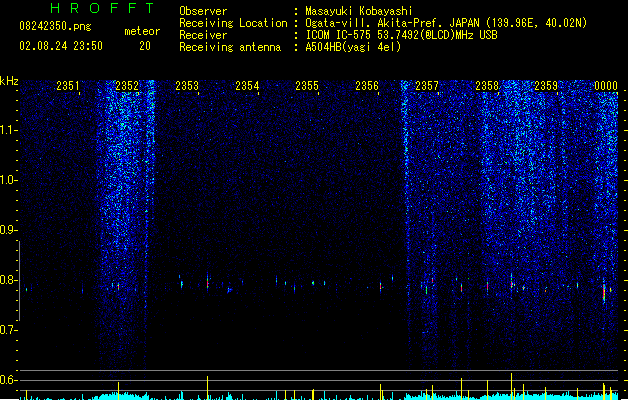The width and height of the screenshot is (629, 400).
Task: Click the 0.7 frequency axis label
Action: pos(8,330)
